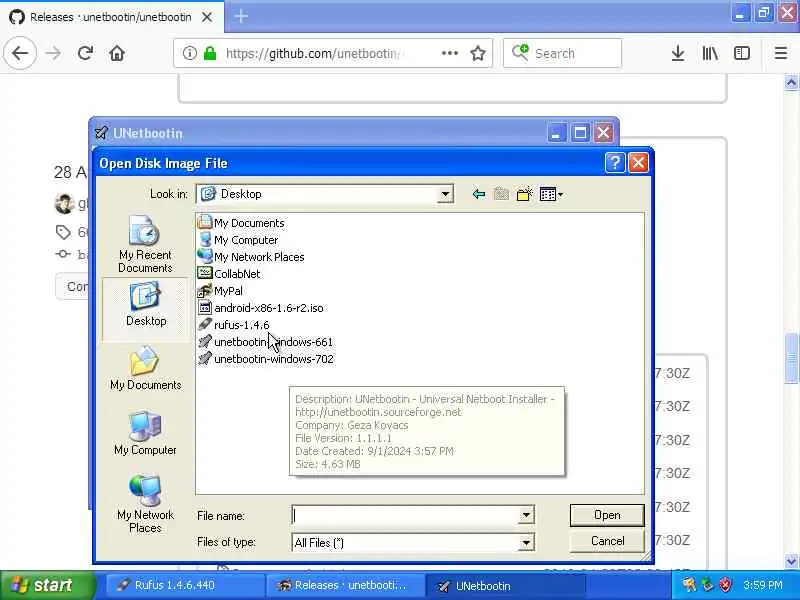Click red shield tray icon
The height and width of the screenshot is (600, 800).
[725, 585]
